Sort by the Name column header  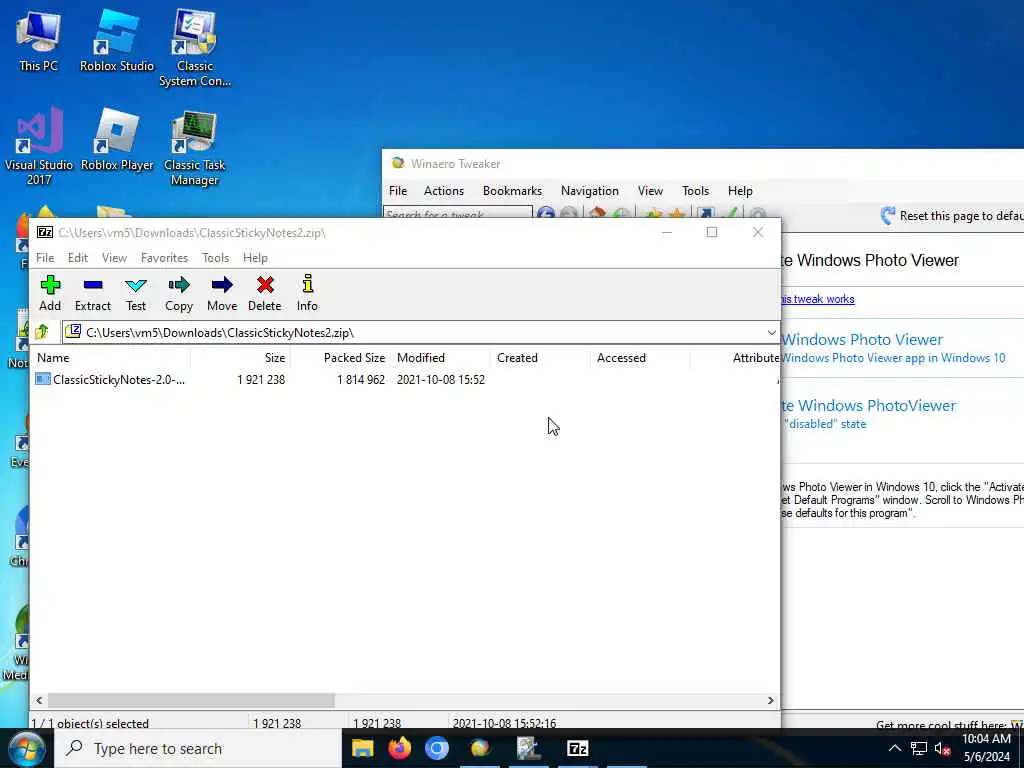tap(111, 358)
